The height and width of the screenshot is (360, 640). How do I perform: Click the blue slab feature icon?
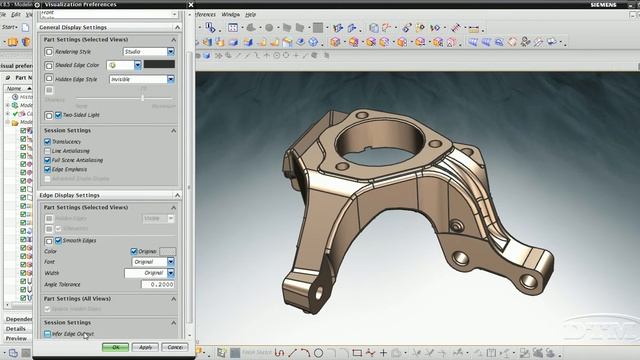[233, 42]
